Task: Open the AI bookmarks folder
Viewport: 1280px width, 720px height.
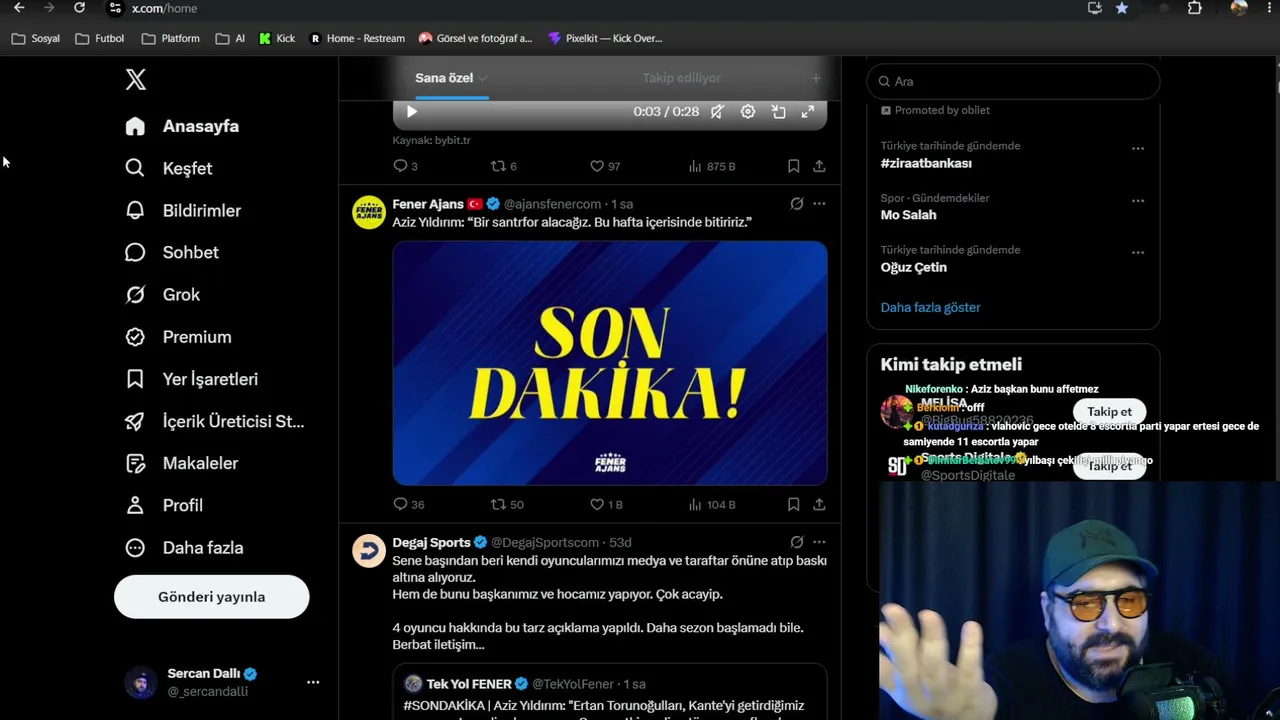Action: click(x=229, y=39)
